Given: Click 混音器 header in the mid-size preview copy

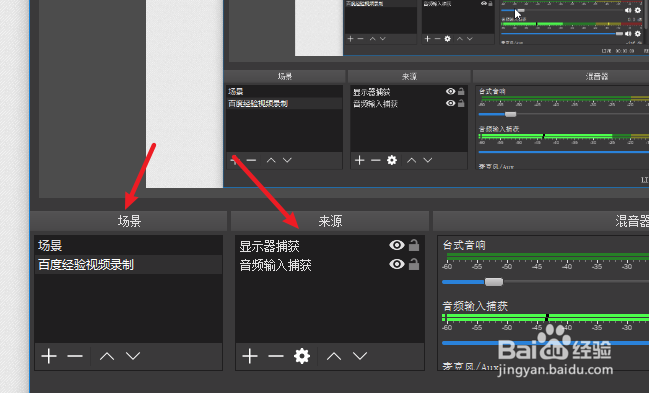Looking at the screenshot, I should click(561, 76).
